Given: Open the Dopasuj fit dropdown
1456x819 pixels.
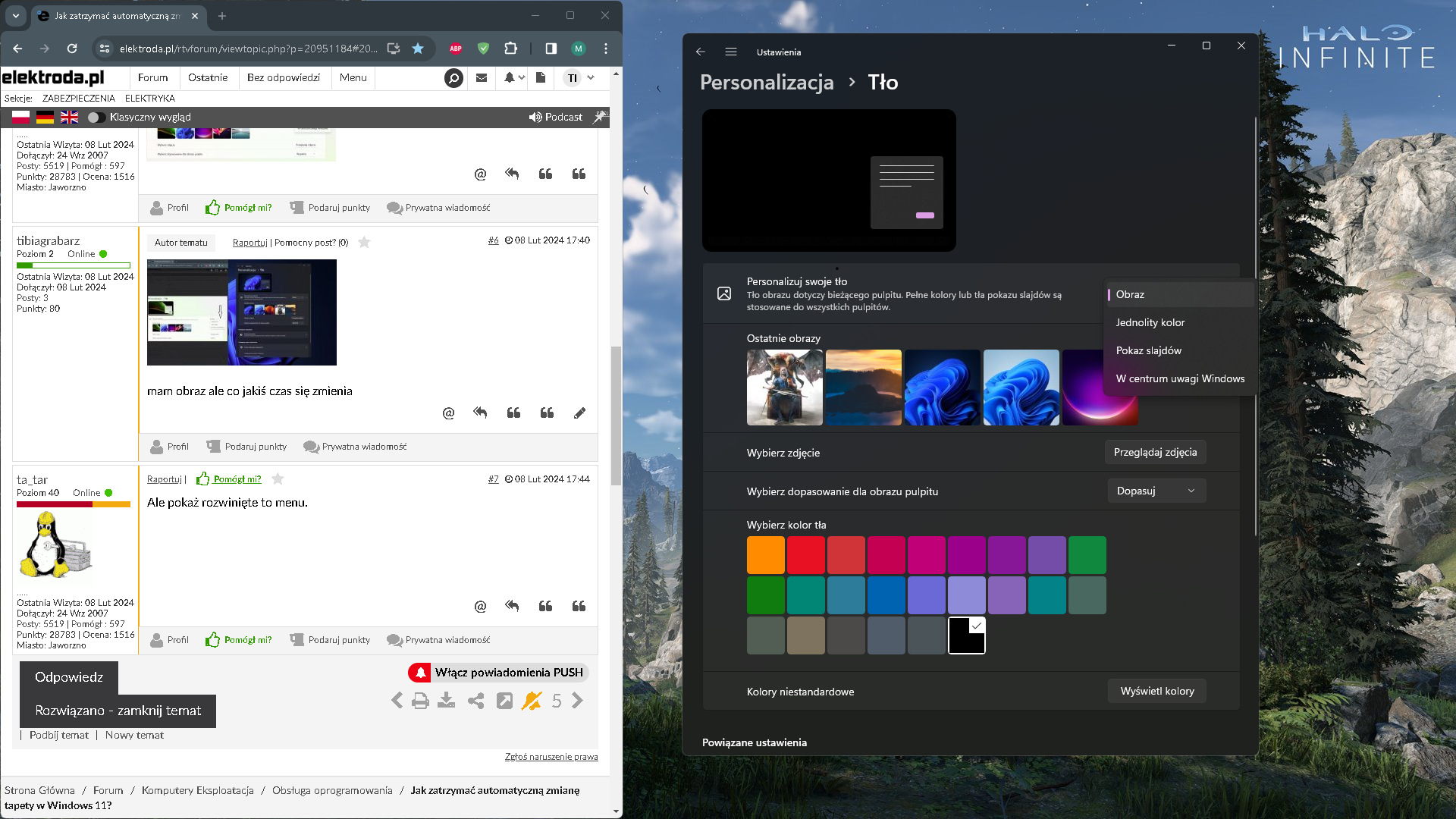Looking at the screenshot, I should pos(1156,491).
